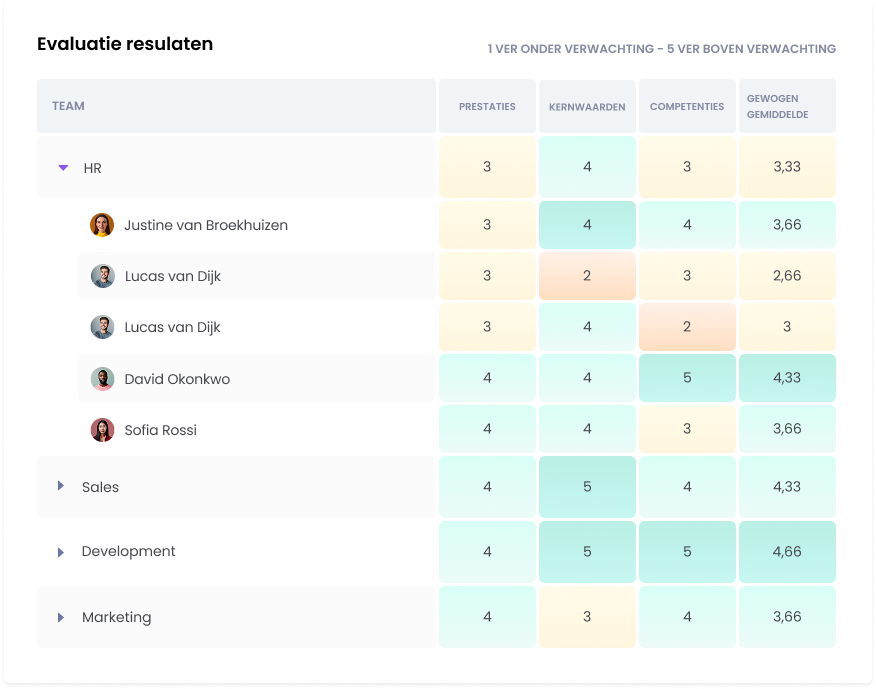Image resolution: width=876 pixels, height=689 pixels.
Task: Select the Kernwaarden column header
Action: tap(587, 107)
